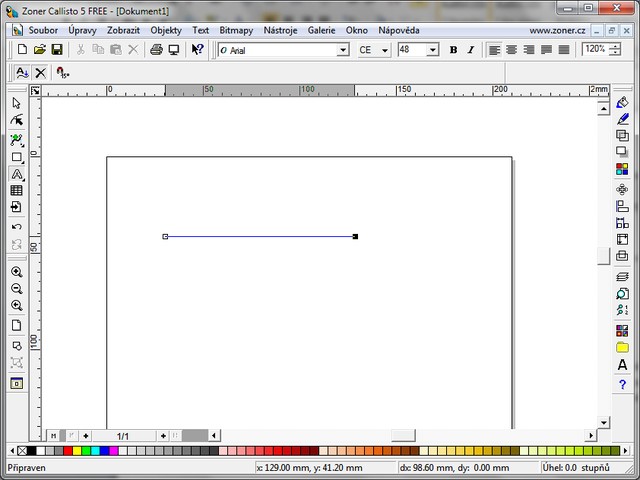Toggle italic formatting
The height and width of the screenshot is (480, 640).
[471, 50]
